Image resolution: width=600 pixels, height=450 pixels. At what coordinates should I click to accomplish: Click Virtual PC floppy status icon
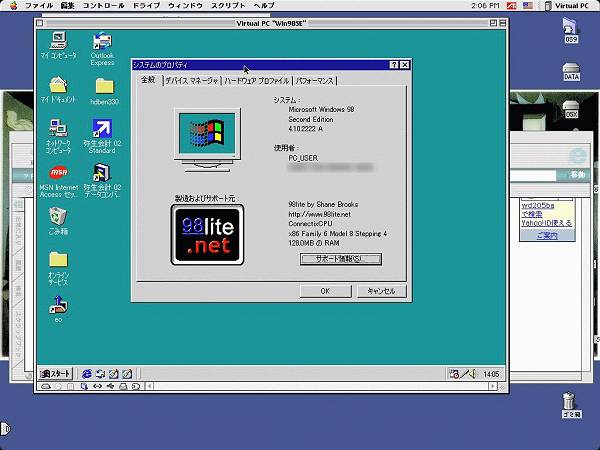pos(70,386)
